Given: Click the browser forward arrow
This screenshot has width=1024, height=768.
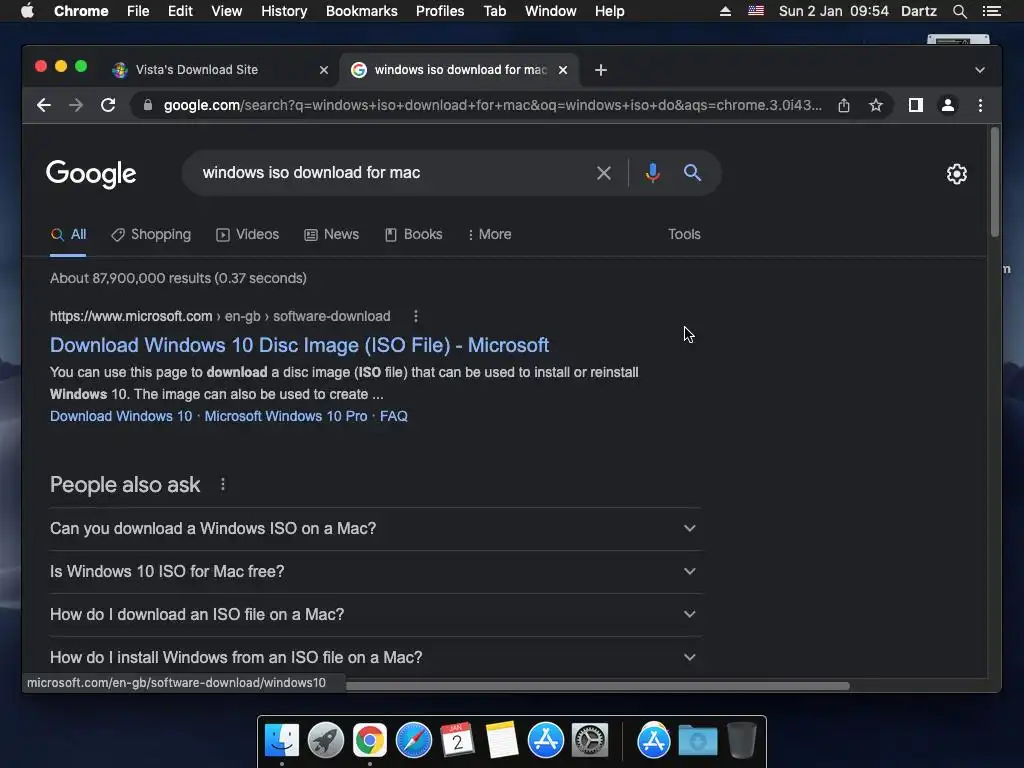Looking at the screenshot, I should coord(76,105).
